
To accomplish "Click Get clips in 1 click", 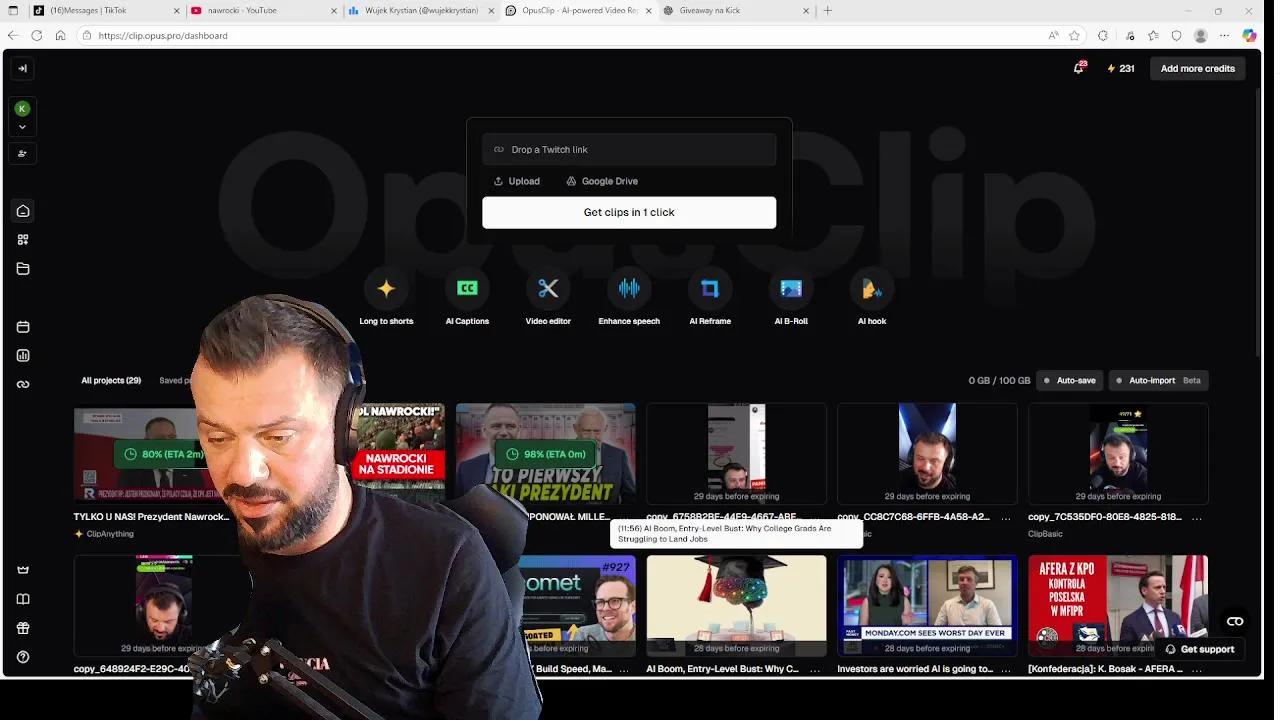I will [629, 212].
